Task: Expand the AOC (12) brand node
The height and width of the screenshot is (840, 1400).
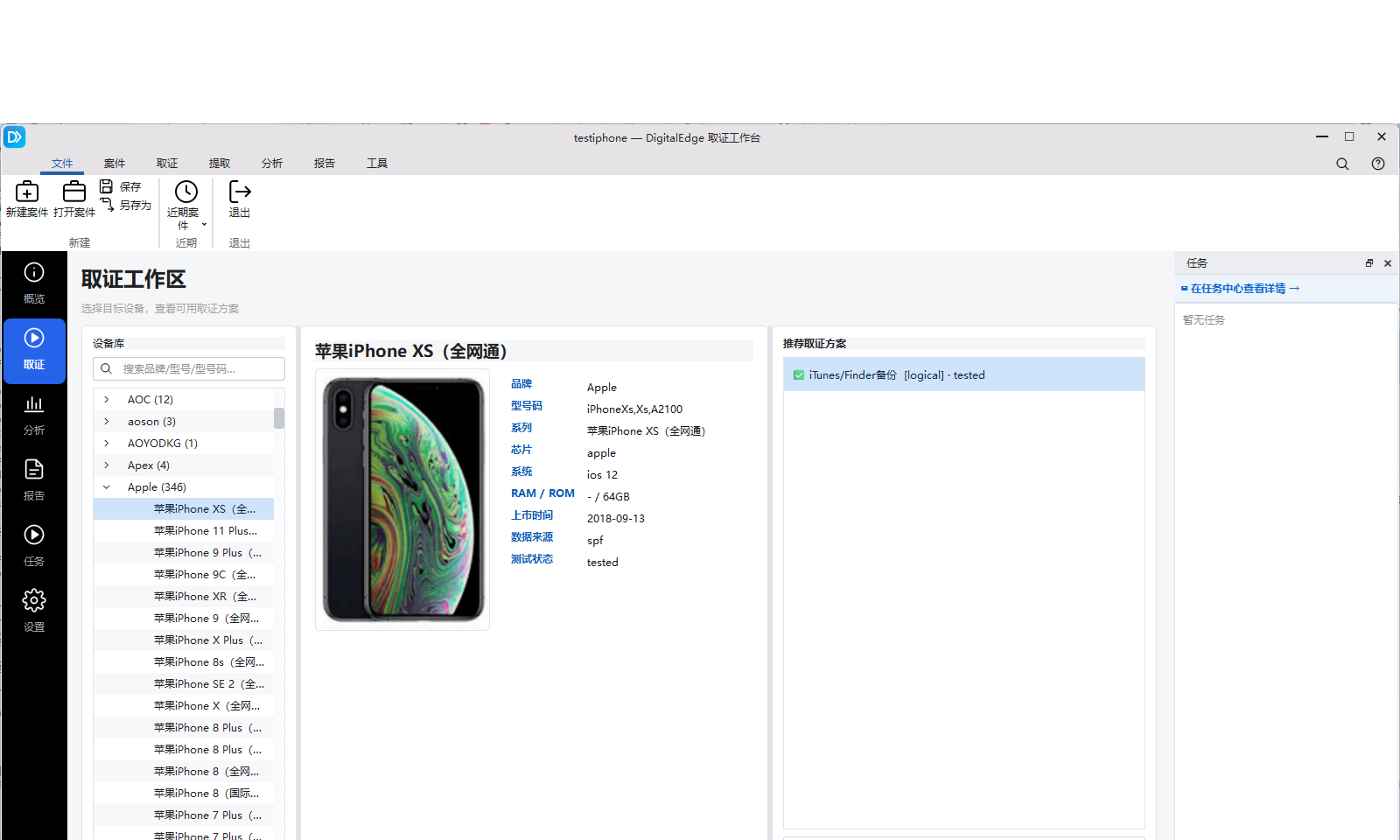Action: (107, 400)
